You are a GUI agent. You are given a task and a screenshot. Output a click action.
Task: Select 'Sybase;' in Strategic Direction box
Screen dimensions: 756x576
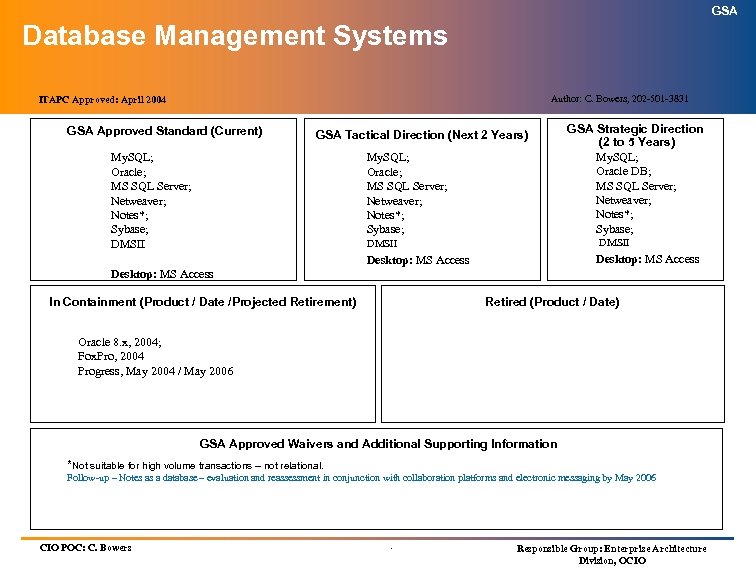[x=615, y=229]
